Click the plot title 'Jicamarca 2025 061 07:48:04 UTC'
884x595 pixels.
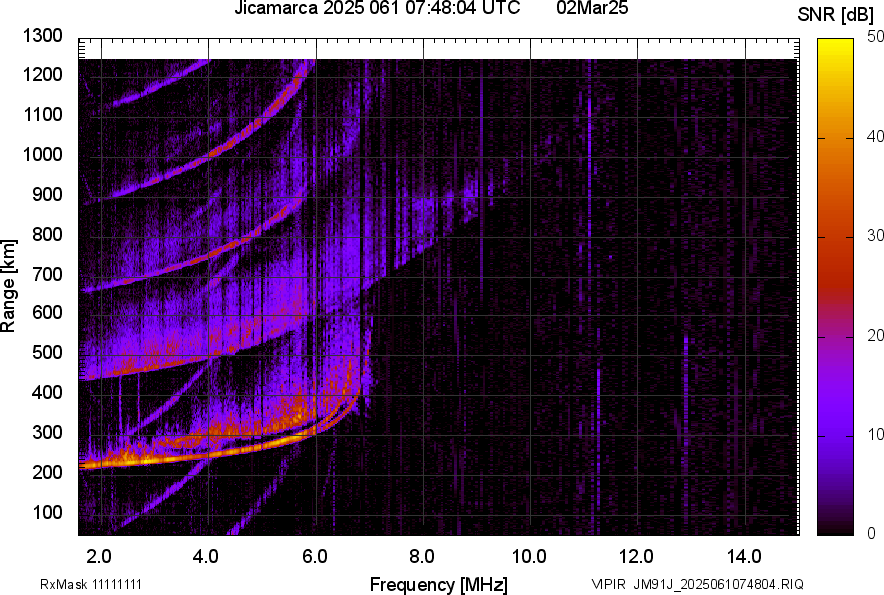click(x=377, y=9)
